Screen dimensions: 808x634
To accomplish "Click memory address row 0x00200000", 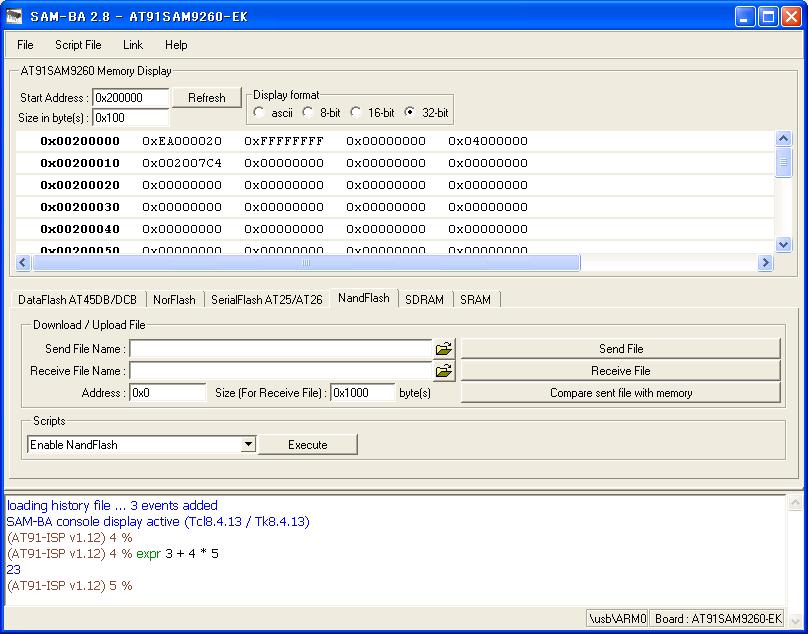I will [80, 141].
